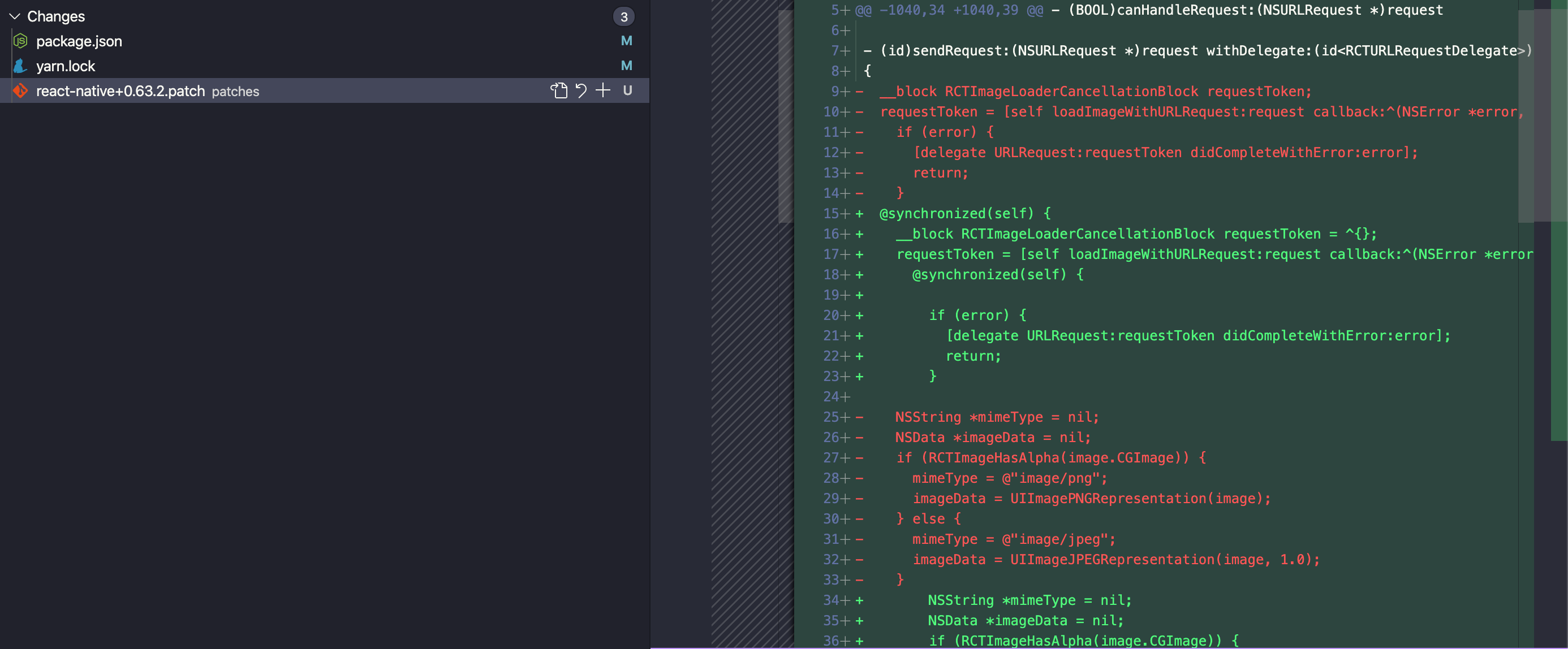Click line 11 removed 'if (error) {'

(x=945, y=132)
